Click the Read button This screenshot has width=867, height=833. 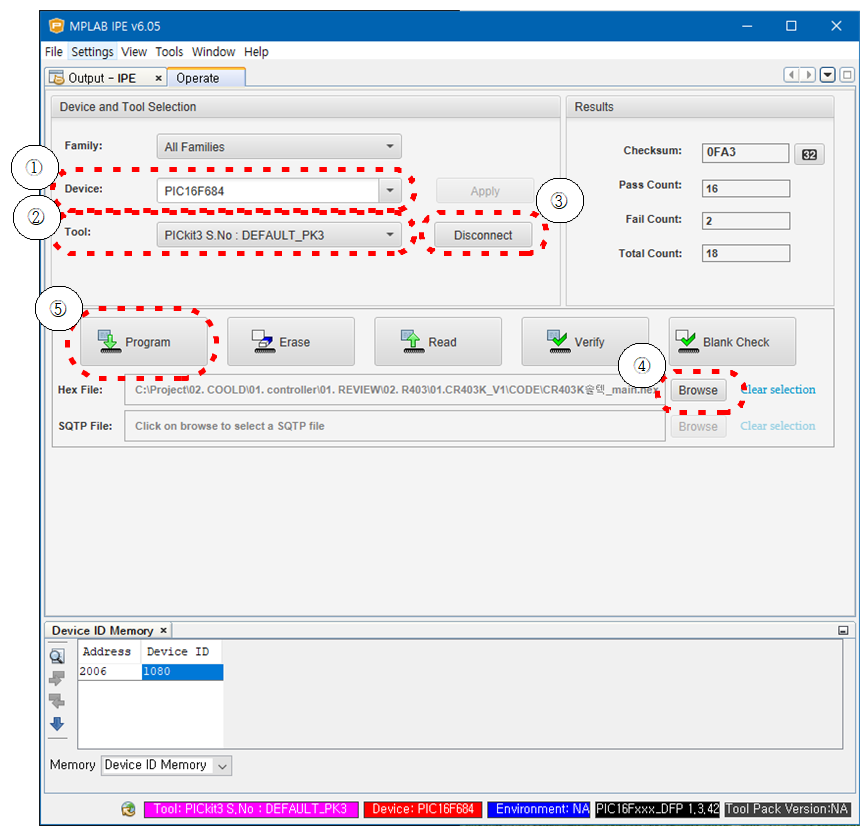(438, 342)
